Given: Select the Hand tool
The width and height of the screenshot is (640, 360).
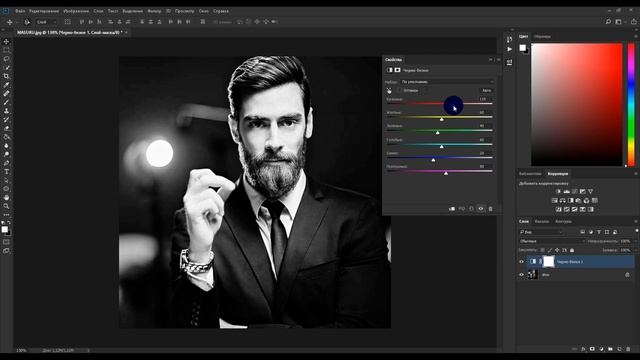Looking at the screenshot, I should point(6,198).
